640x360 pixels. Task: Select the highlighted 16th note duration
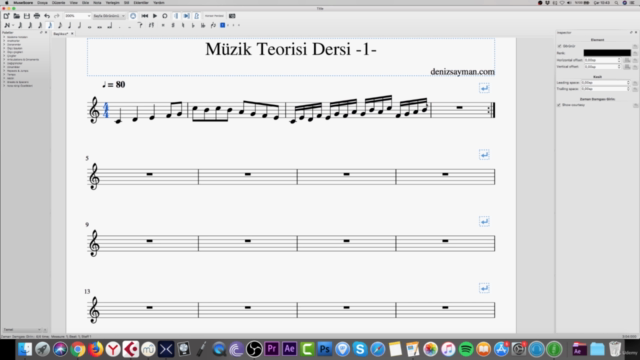[x=50, y=25]
